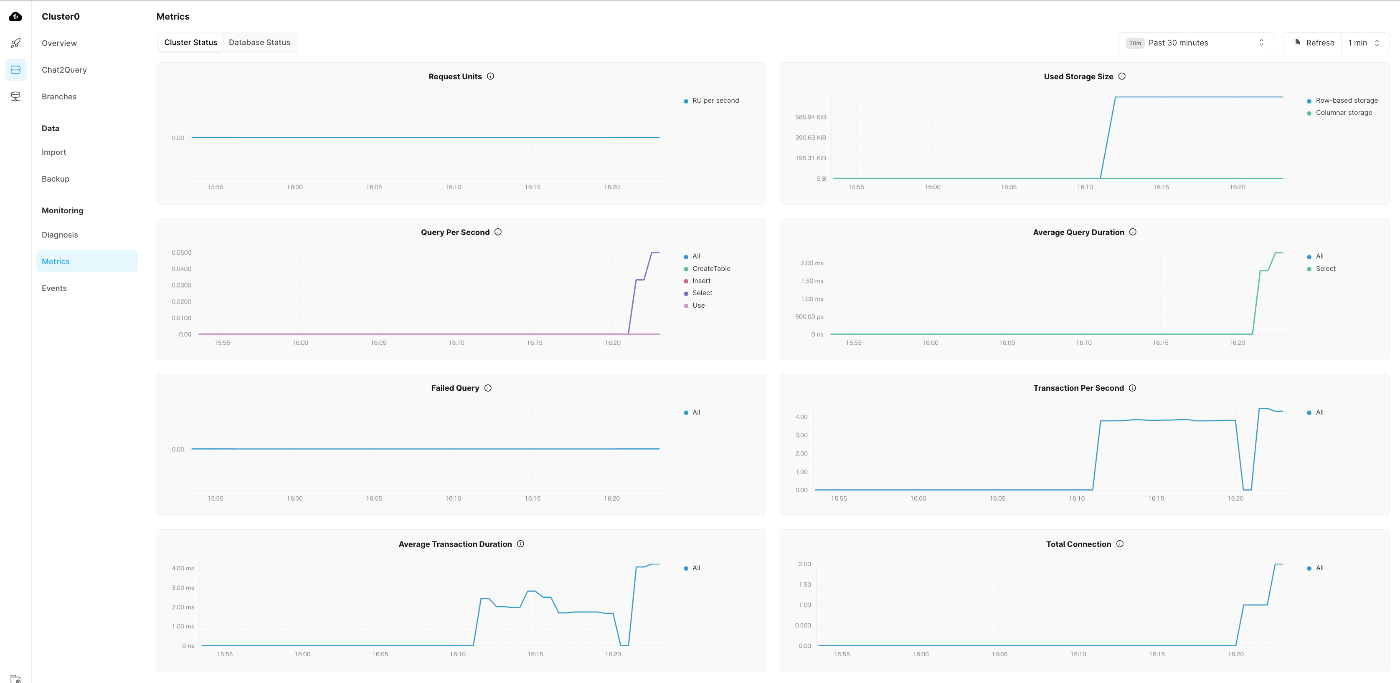Viewport: 1400px width, 683px height.
Task: Toggle All series in Average Transaction Duration
Action: click(692, 568)
